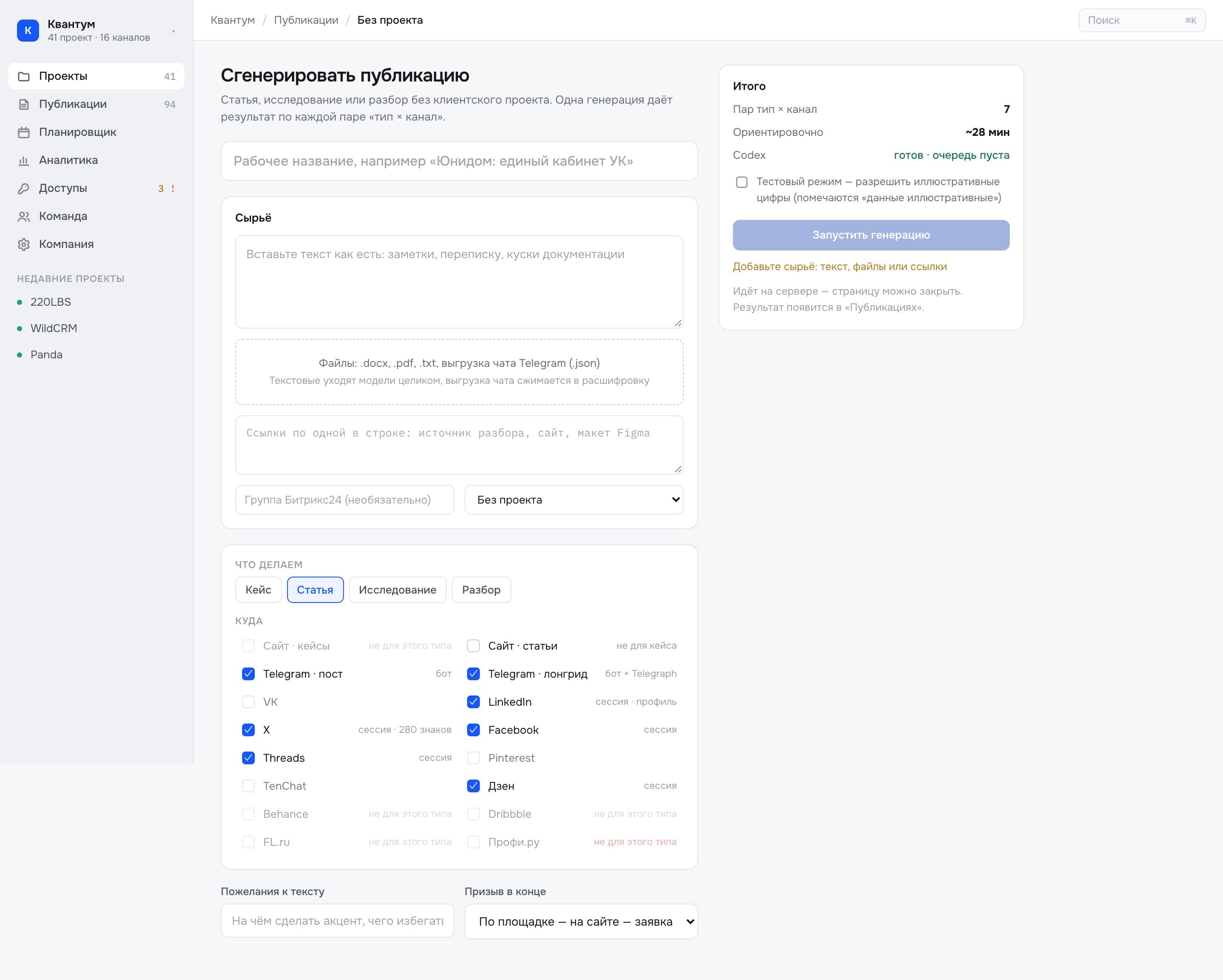Open the Без проекта project dropdown

[574, 500]
